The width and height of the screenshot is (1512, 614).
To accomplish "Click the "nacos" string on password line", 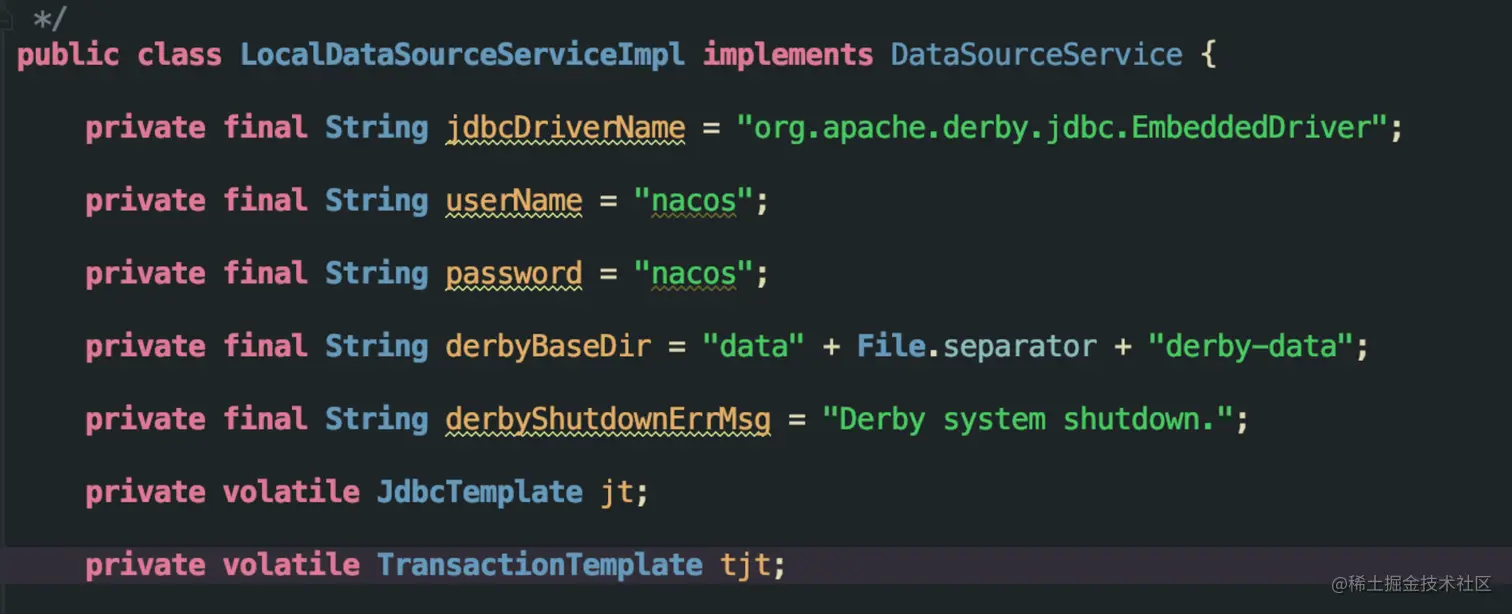I will (x=693, y=274).
